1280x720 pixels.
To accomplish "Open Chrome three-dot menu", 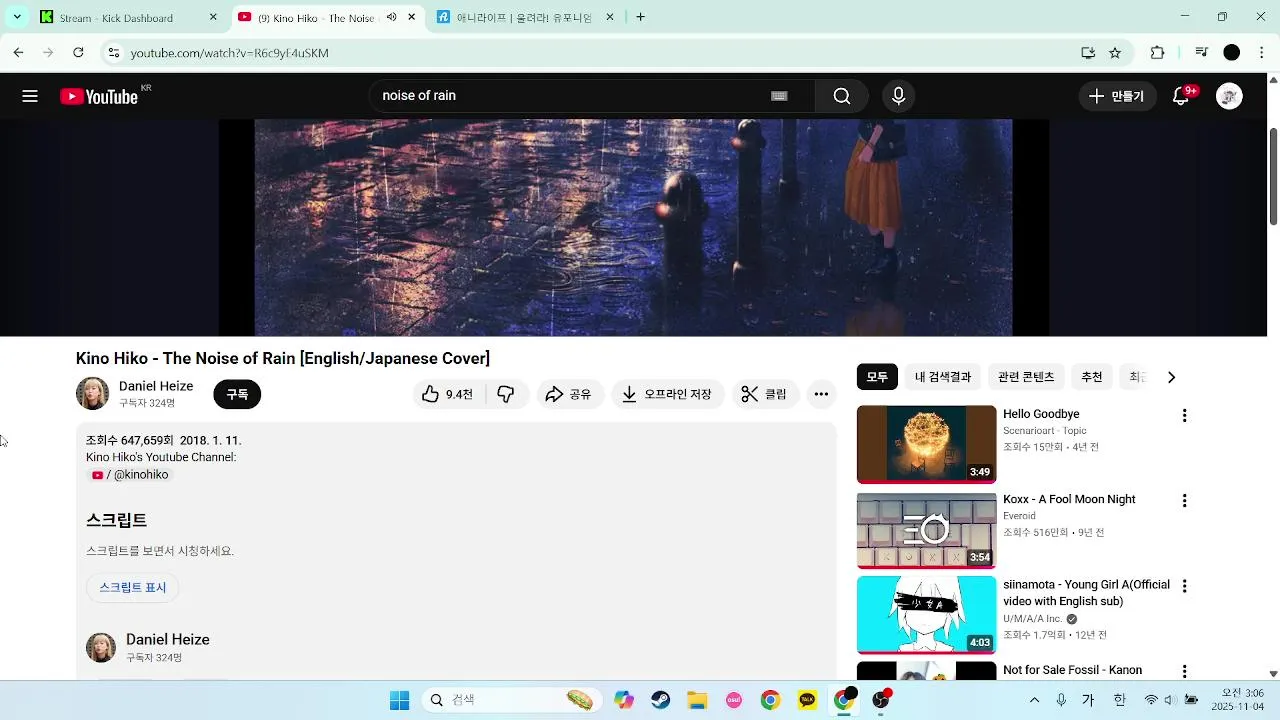I will click(x=1260, y=52).
